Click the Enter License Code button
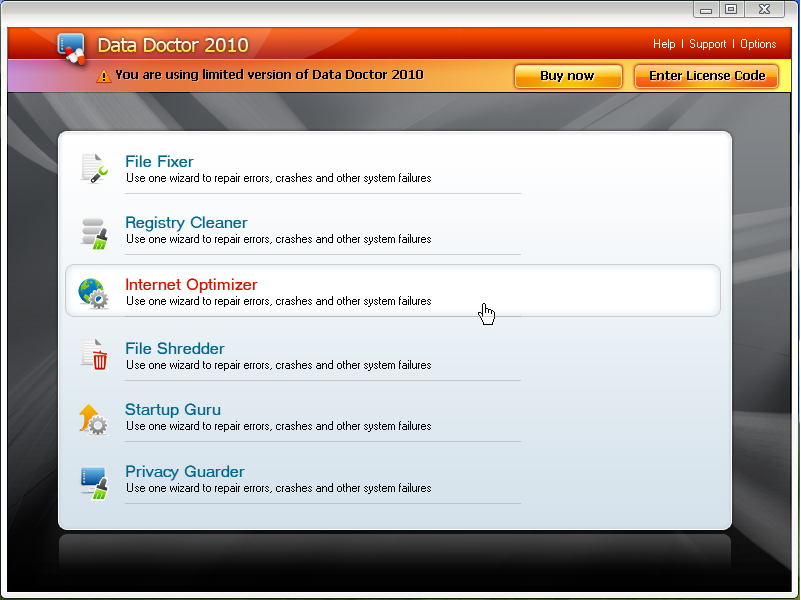 click(706, 76)
